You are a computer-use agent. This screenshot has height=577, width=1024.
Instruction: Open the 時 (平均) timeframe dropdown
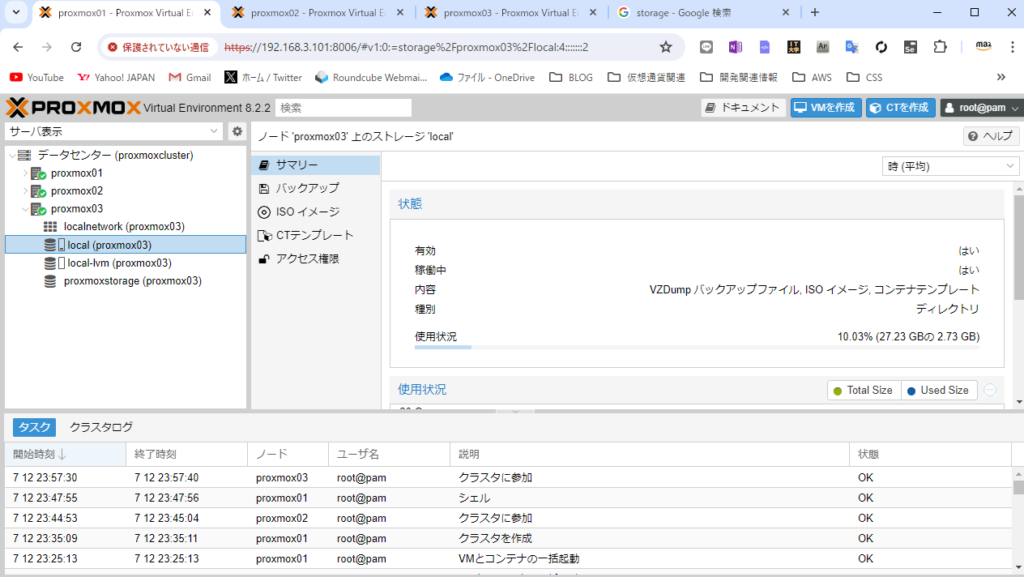pos(950,166)
